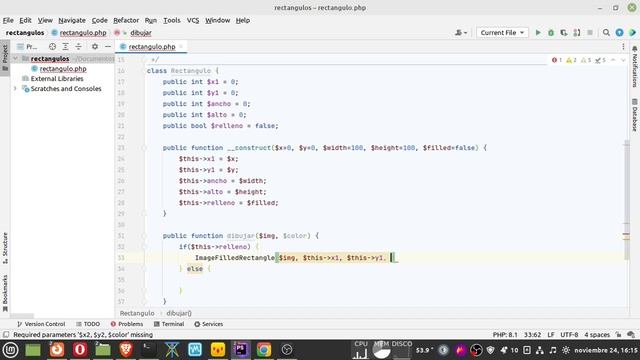
Task: Open the Services tool window
Action: 208,324
